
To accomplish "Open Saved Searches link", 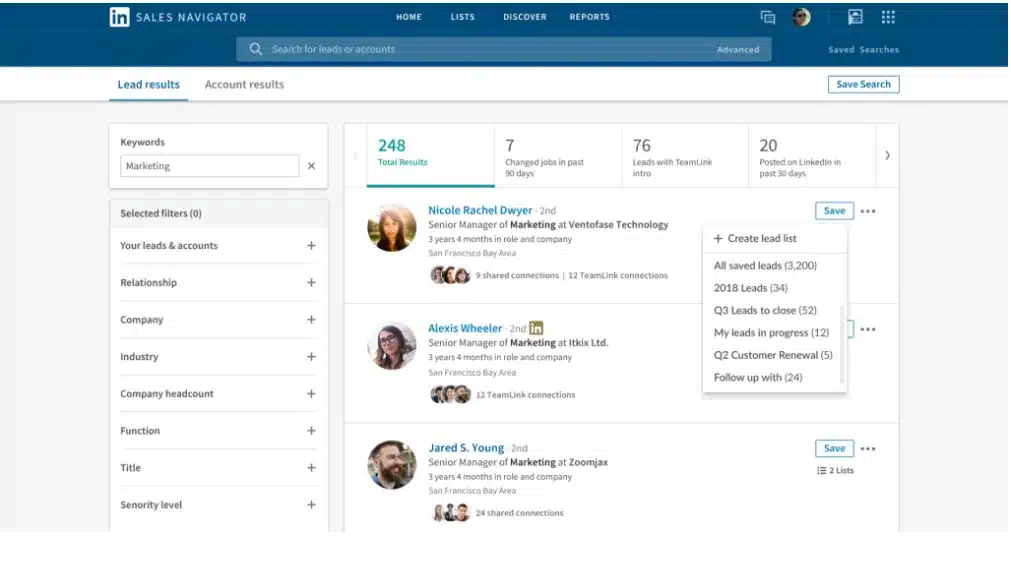I will 863,50.
